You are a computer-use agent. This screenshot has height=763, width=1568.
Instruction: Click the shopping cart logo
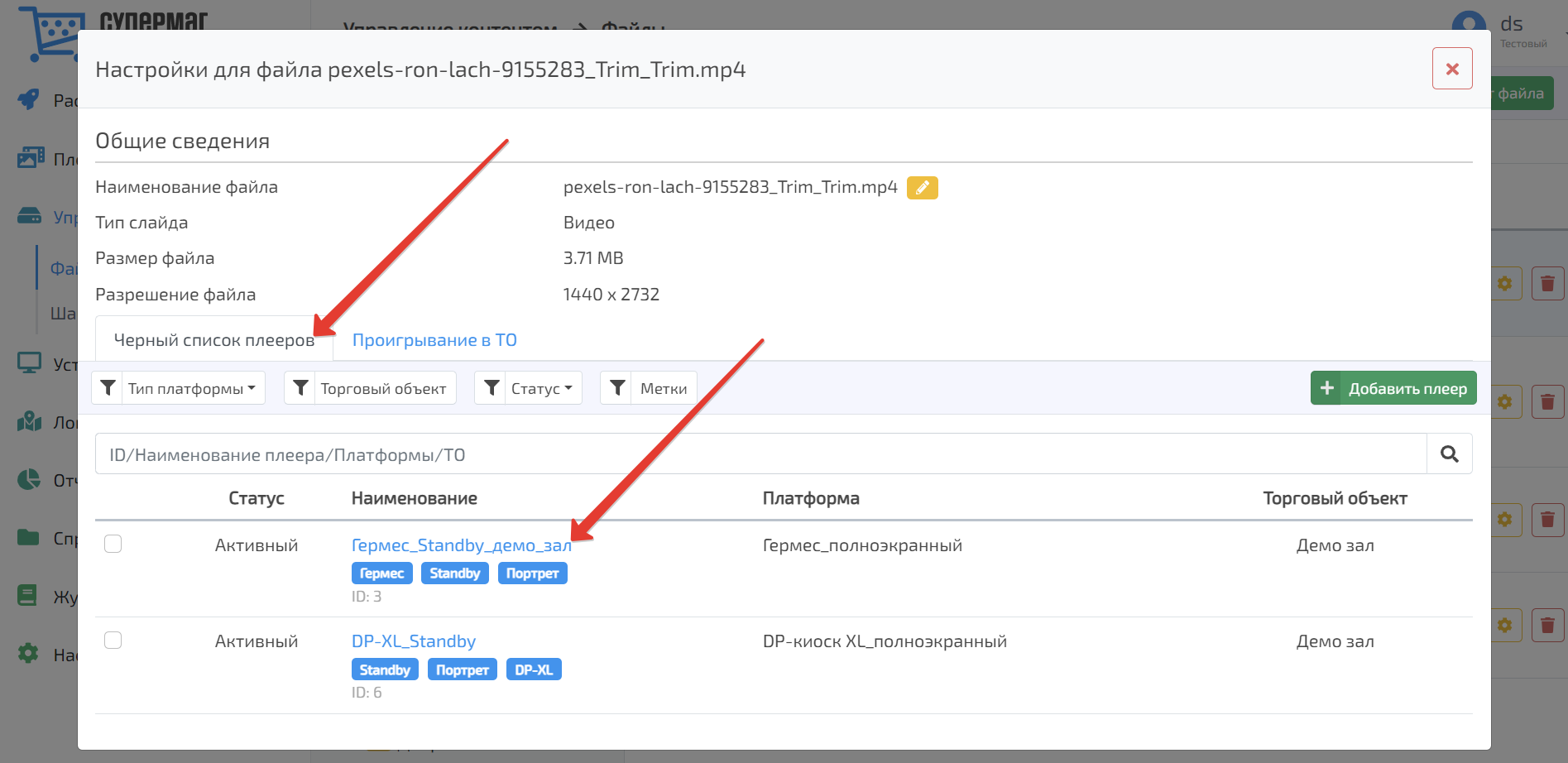[x=51, y=34]
